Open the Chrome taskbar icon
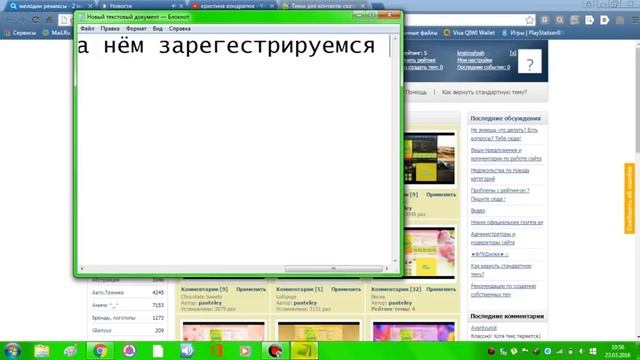The width and height of the screenshot is (640, 360). pyautogui.click(x=100, y=351)
